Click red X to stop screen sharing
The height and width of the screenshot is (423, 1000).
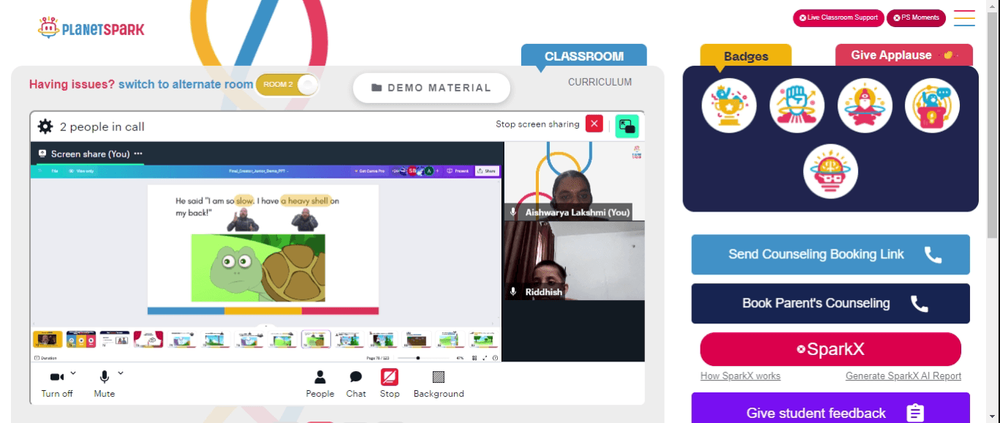click(x=594, y=124)
